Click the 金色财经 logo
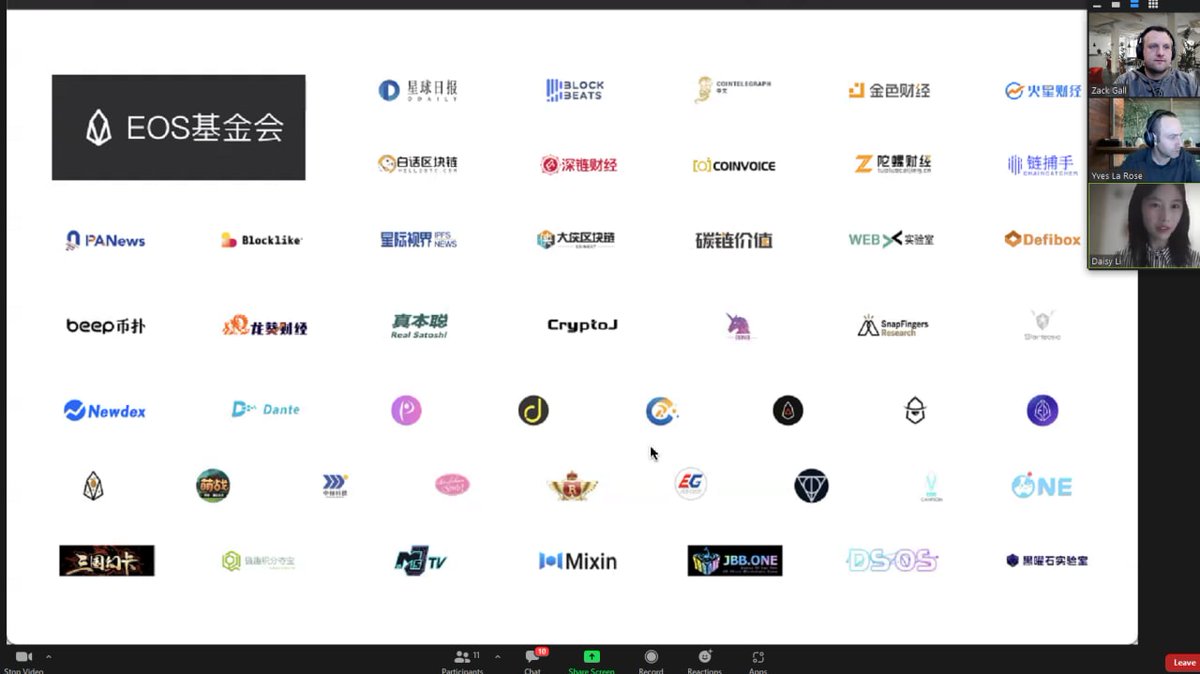This screenshot has height=674, width=1200. click(889, 90)
